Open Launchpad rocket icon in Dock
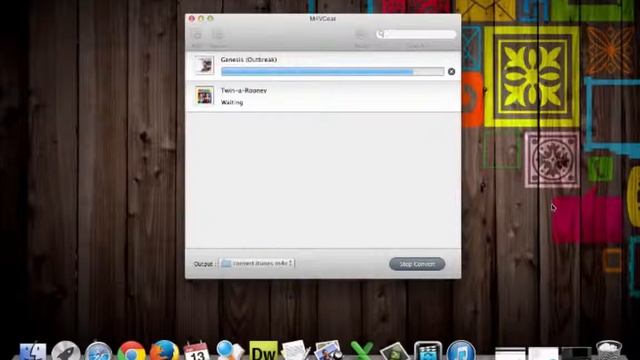This screenshot has height=360, width=640. (x=66, y=352)
